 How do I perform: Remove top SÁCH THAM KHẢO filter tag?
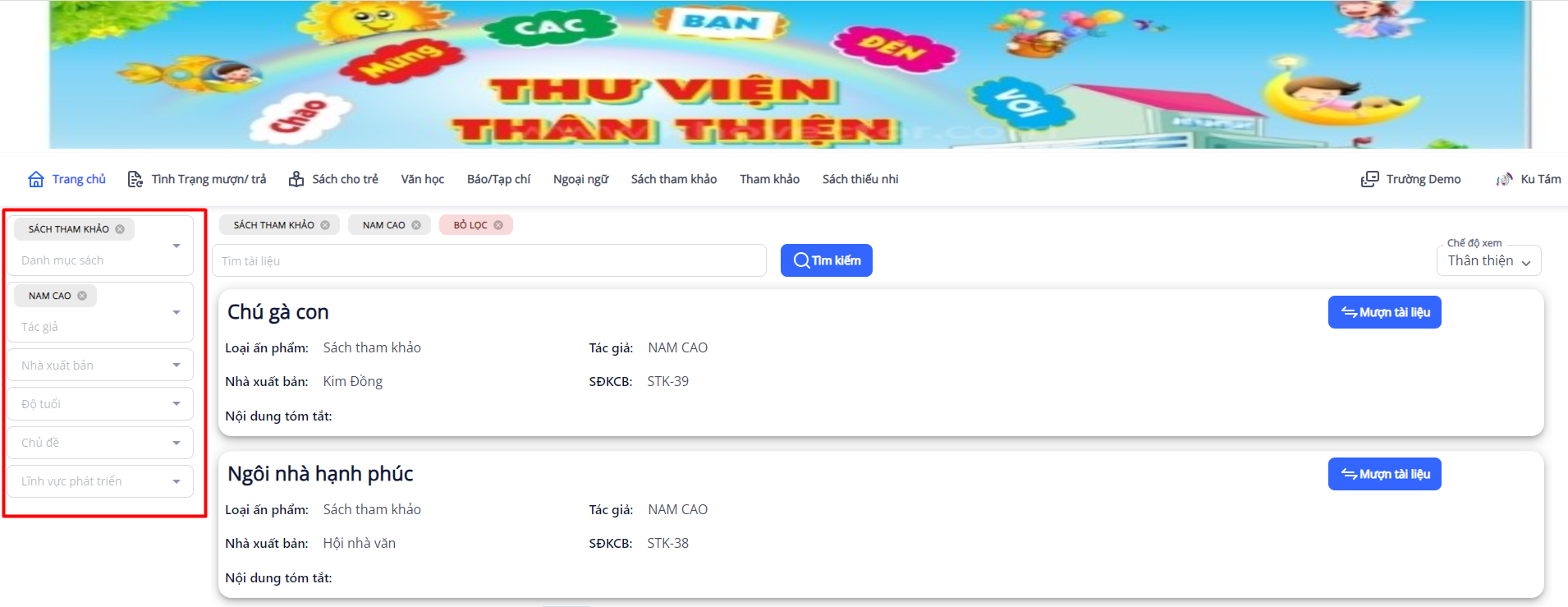[x=325, y=225]
